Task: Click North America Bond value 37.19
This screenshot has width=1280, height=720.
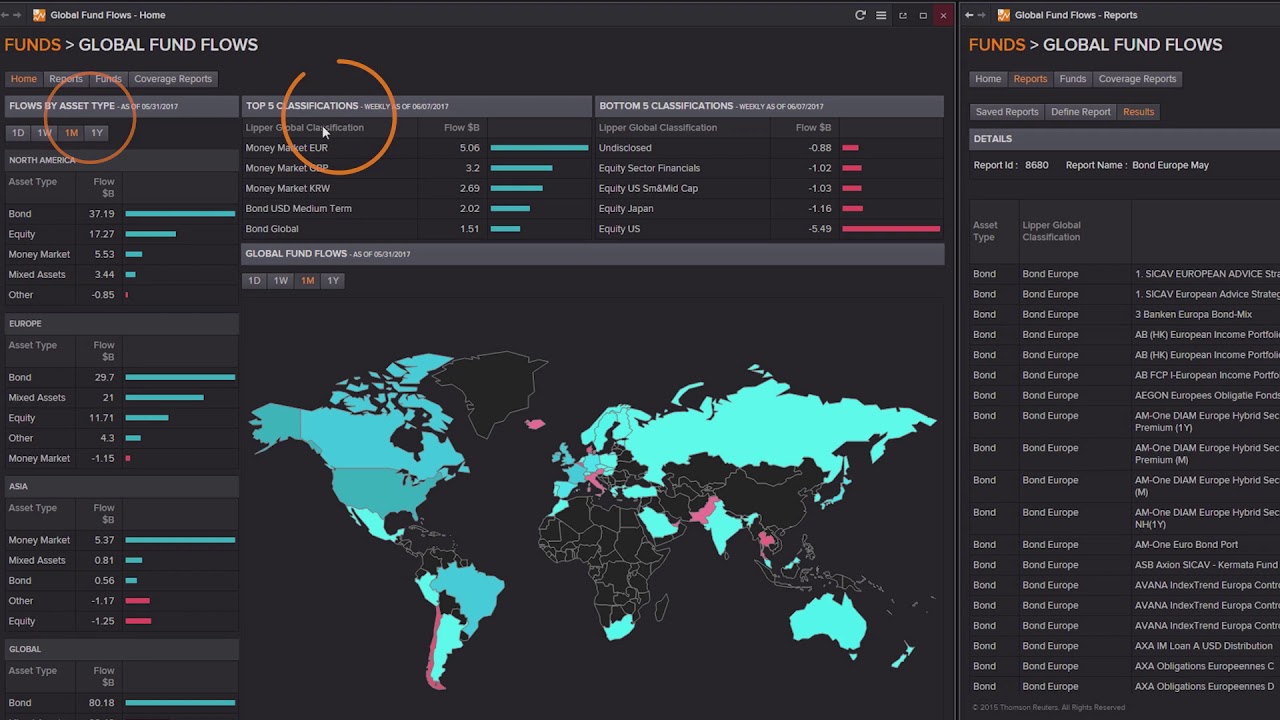Action: [101, 214]
